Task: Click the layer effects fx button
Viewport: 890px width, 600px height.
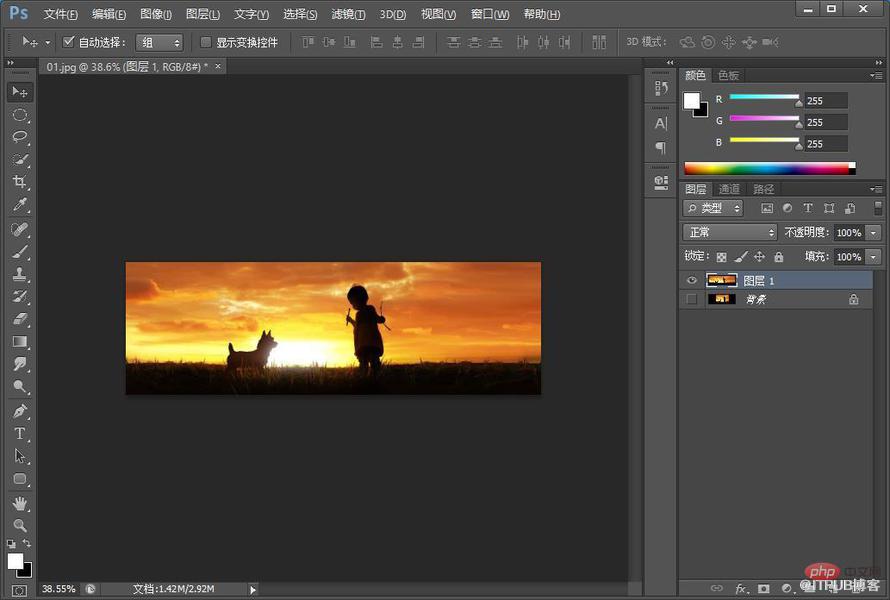Action: click(x=741, y=589)
